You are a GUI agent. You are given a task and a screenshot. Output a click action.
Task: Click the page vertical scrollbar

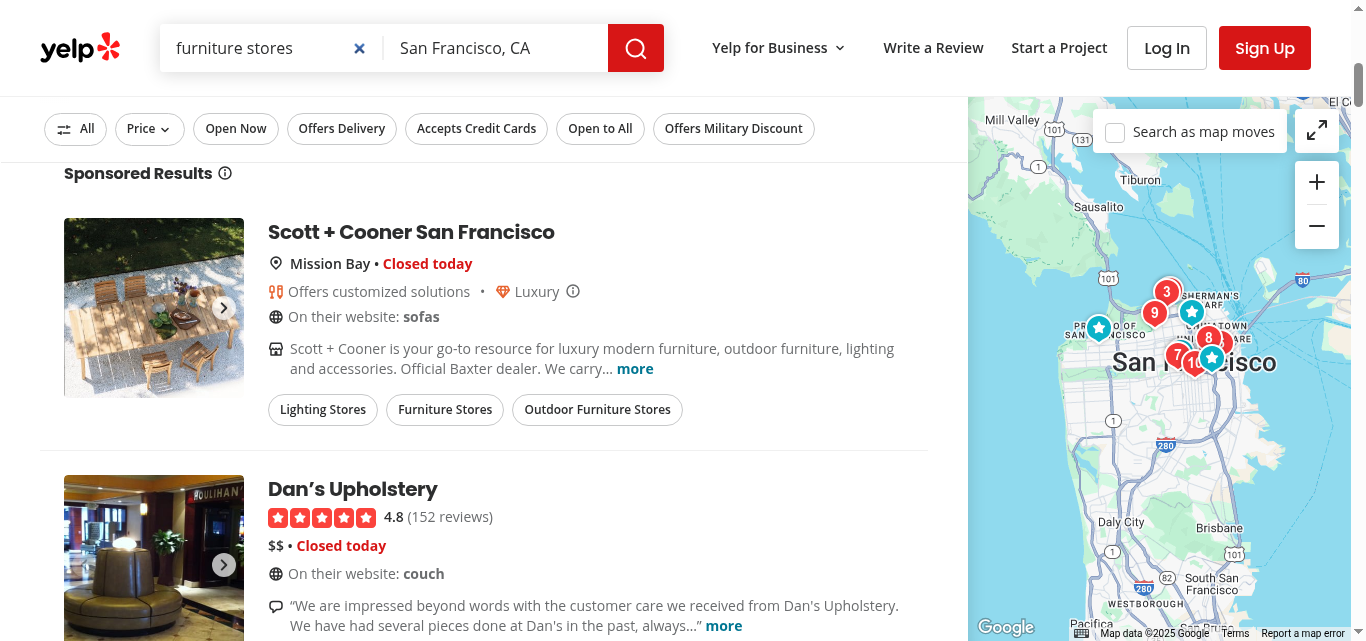[x=1359, y=85]
